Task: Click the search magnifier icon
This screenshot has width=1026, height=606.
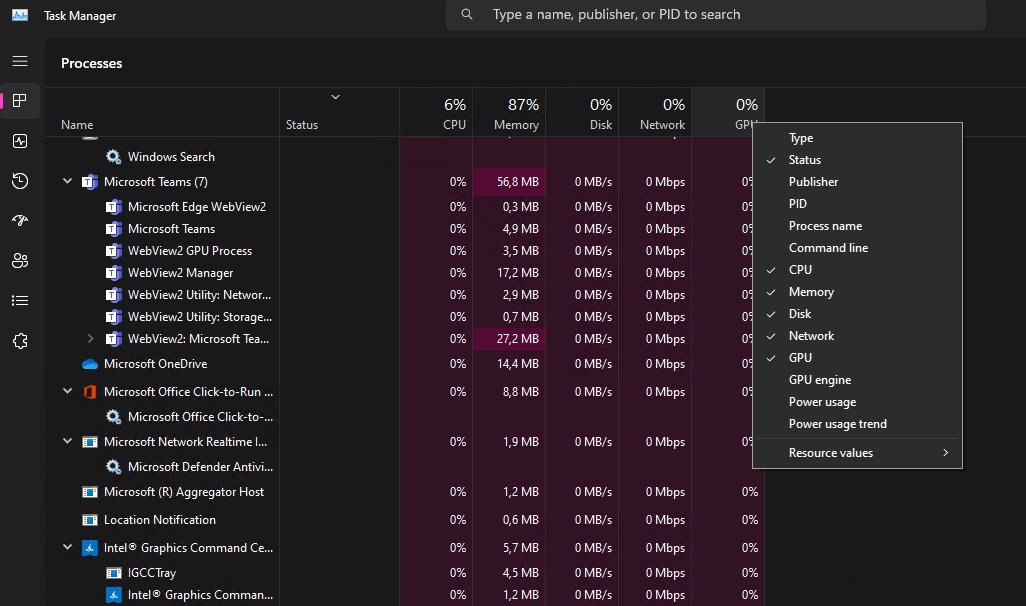Action: pos(467,14)
